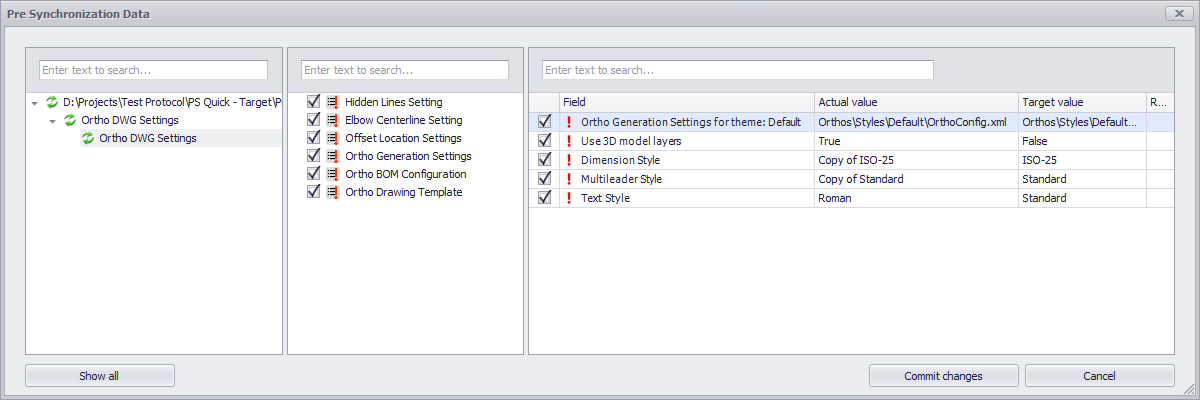This screenshot has width=1200, height=400.
Task: Collapse the parent Ortho DWG Settings node
Action: pos(53,121)
